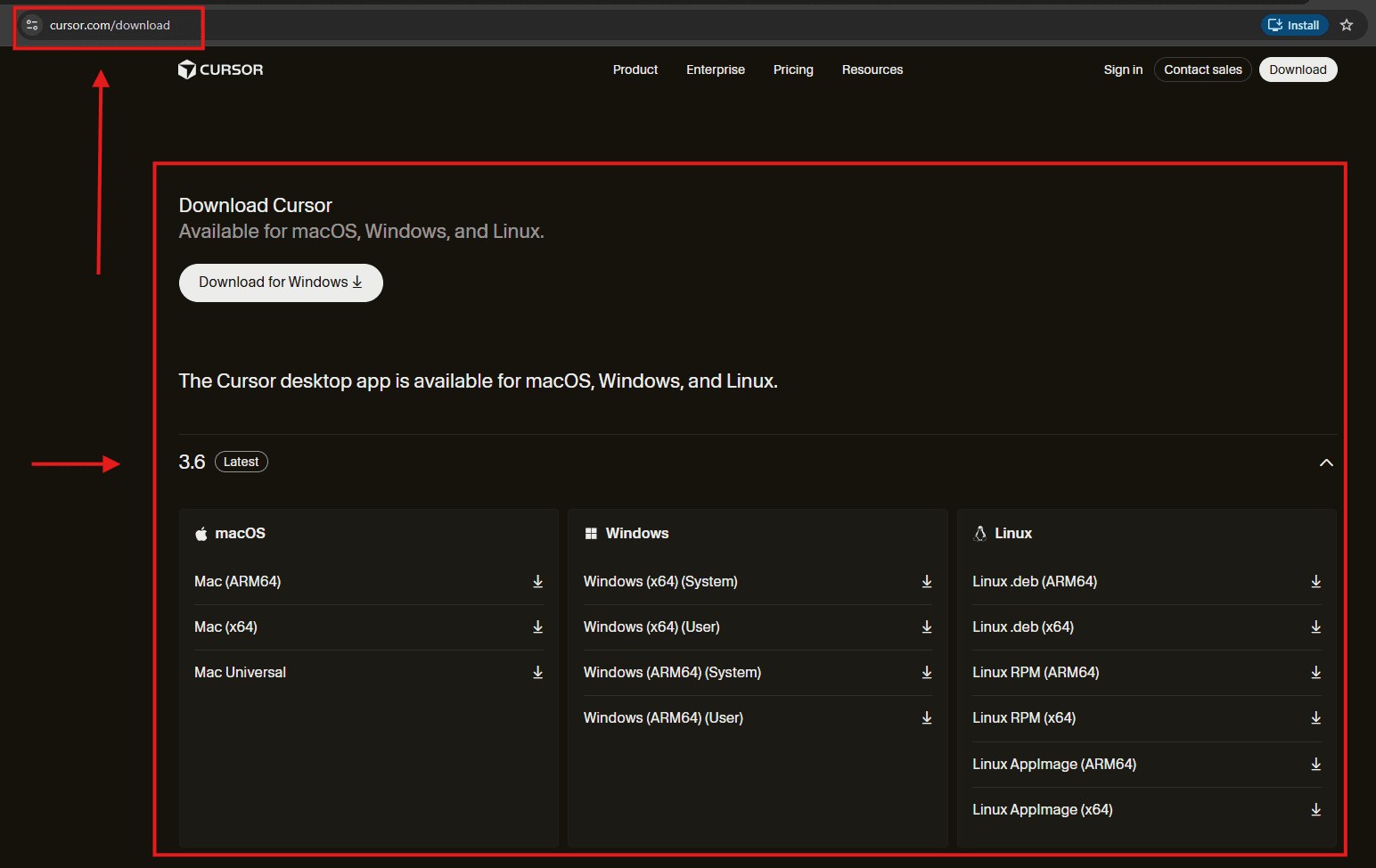Open the Resources menu

[x=872, y=70]
